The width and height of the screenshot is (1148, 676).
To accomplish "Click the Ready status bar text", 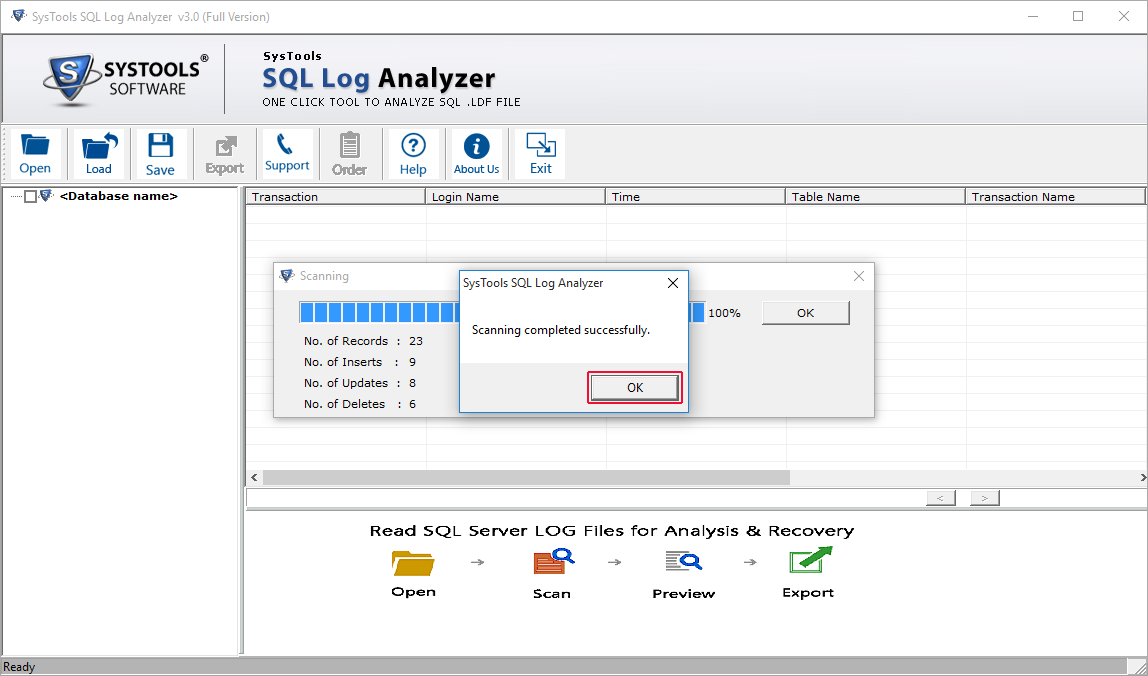I will [x=19, y=666].
